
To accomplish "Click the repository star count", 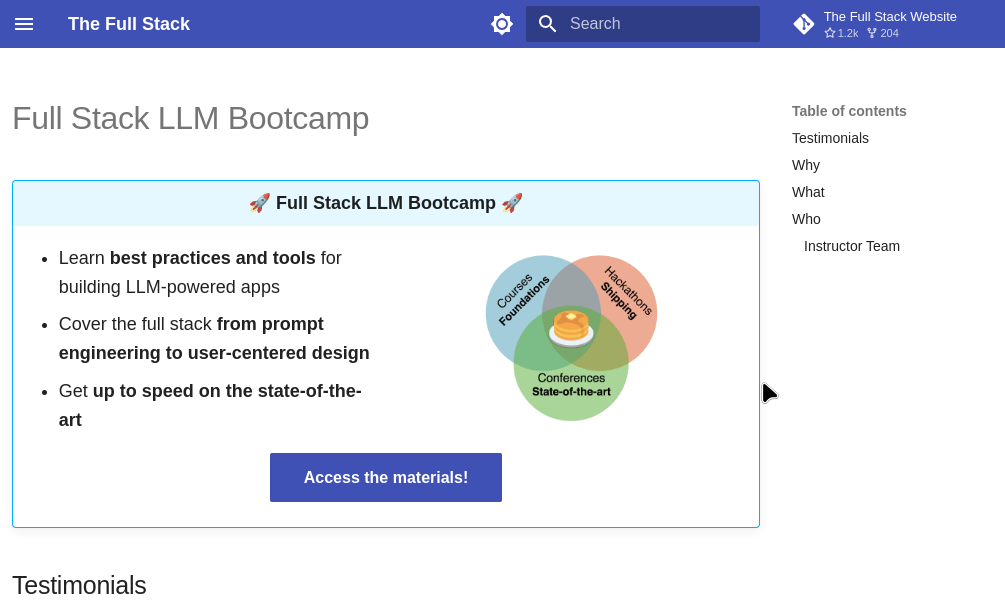I will tap(842, 33).
